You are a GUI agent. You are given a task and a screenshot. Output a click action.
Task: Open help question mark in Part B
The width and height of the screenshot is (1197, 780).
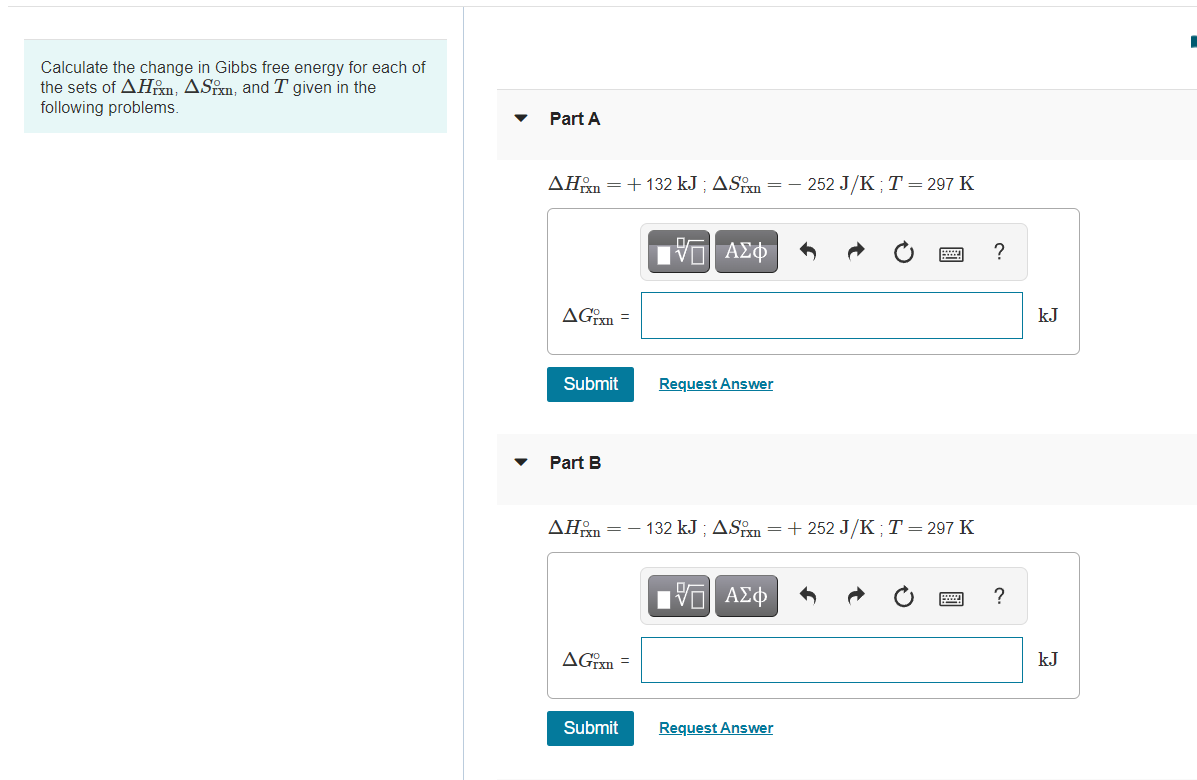pyautogui.click(x=999, y=595)
